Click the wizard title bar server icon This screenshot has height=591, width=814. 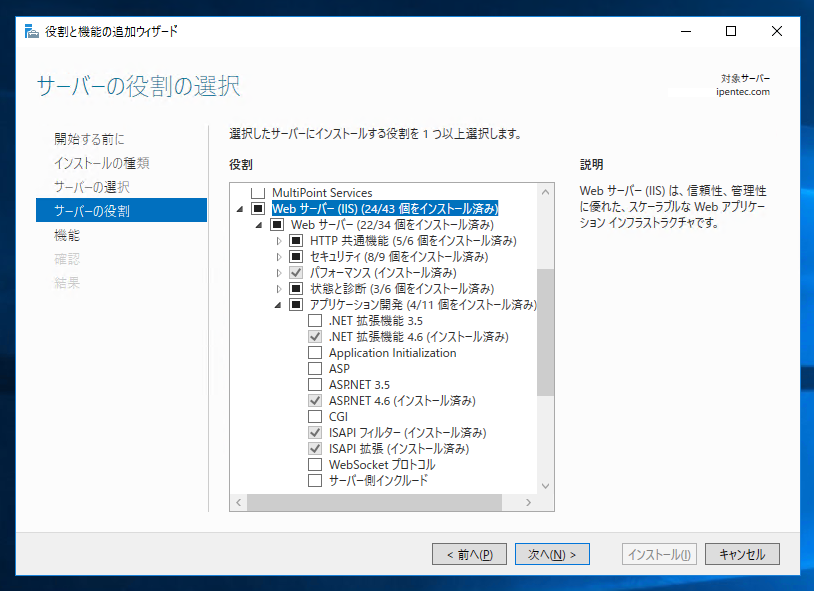tap(32, 31)
